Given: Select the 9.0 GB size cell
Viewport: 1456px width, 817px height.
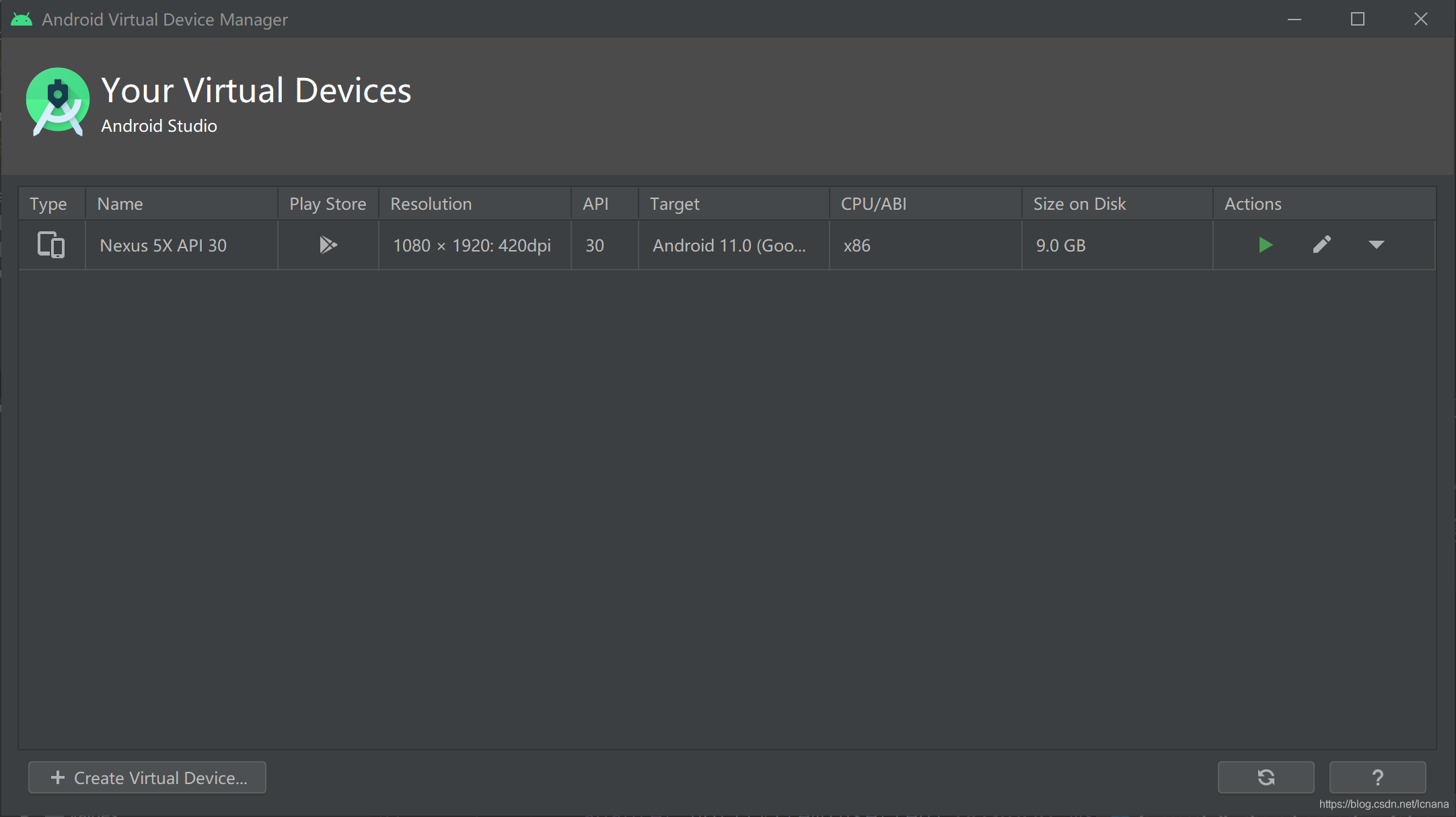Looking at the screenshot, I should click(1118, 245).
